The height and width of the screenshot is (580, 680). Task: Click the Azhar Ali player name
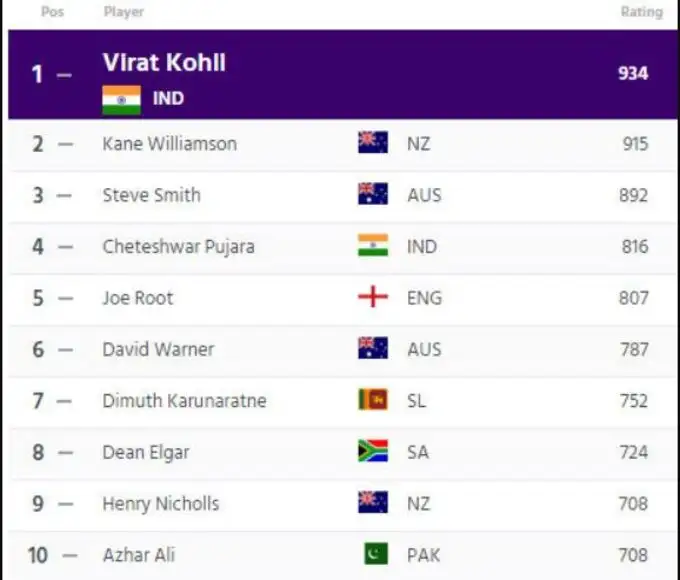(x=139, y=554)
